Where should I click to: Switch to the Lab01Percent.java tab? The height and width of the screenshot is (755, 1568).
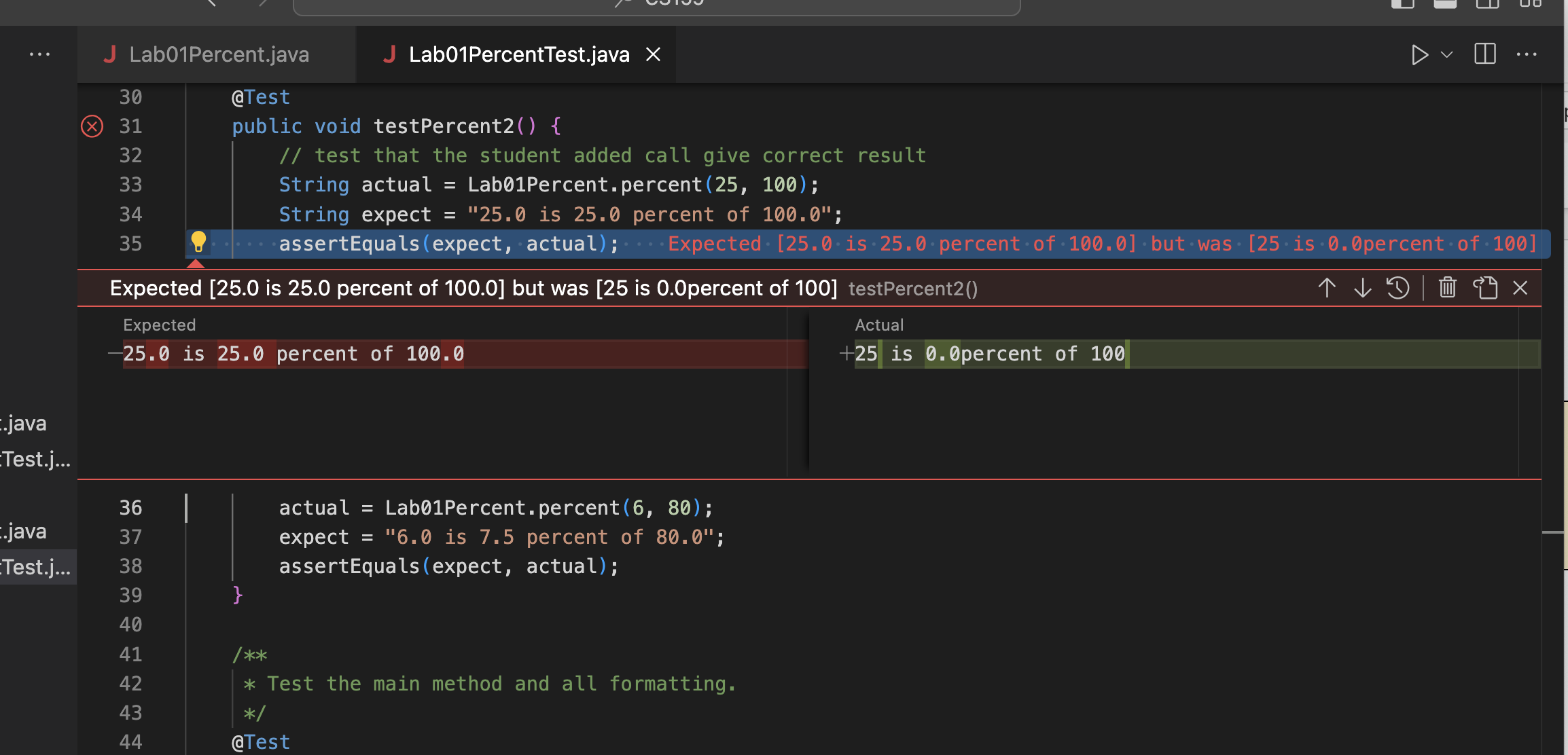click(x=217, y=54)
